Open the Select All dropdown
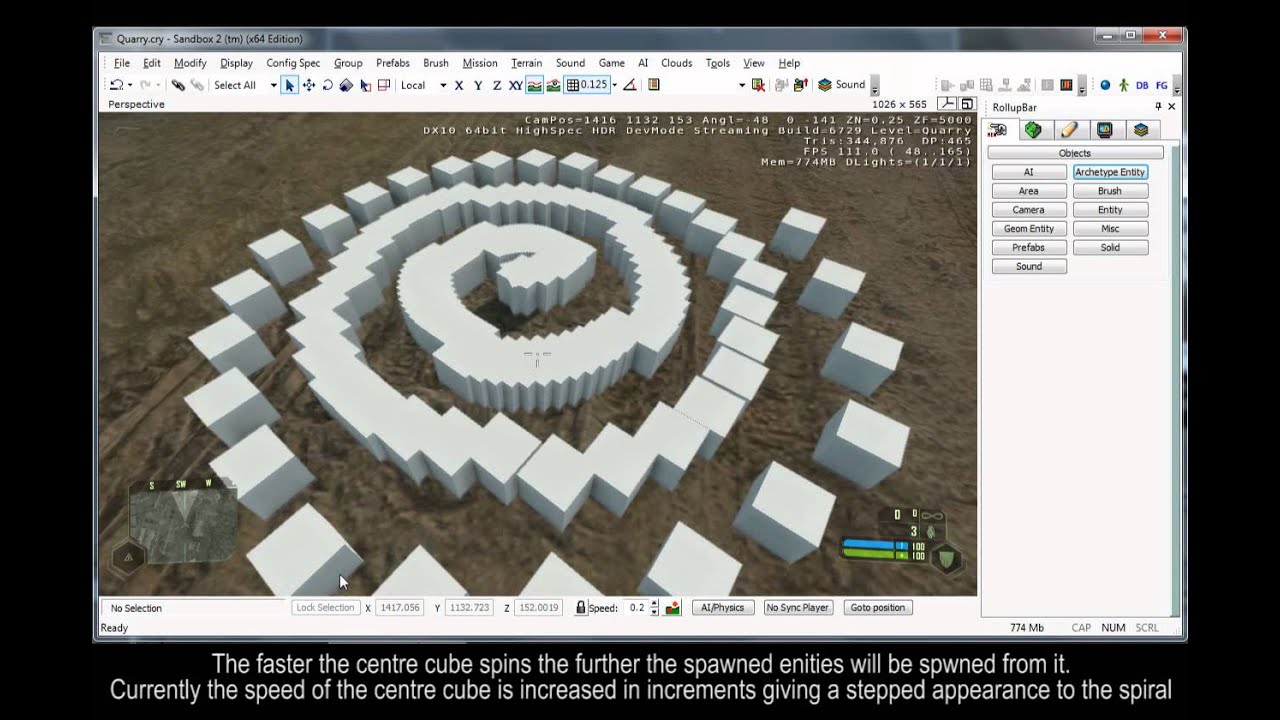 (273, 85)
